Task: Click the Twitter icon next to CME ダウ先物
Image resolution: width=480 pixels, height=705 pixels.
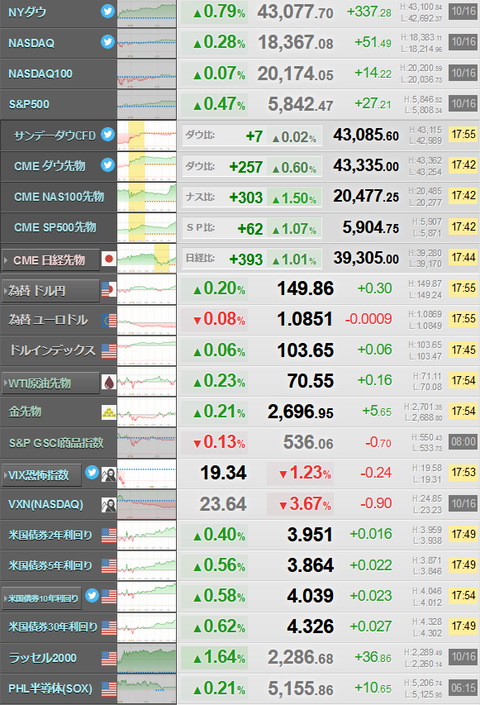Action: pos(107,165)
